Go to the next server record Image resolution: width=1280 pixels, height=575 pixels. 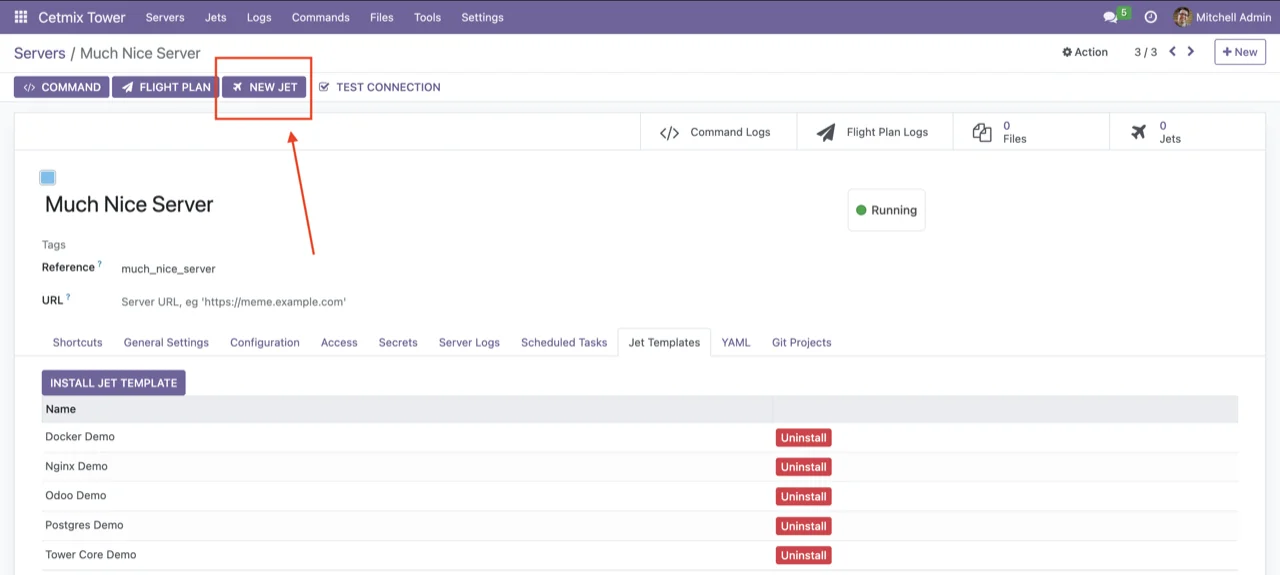(x=1191, y=52)
